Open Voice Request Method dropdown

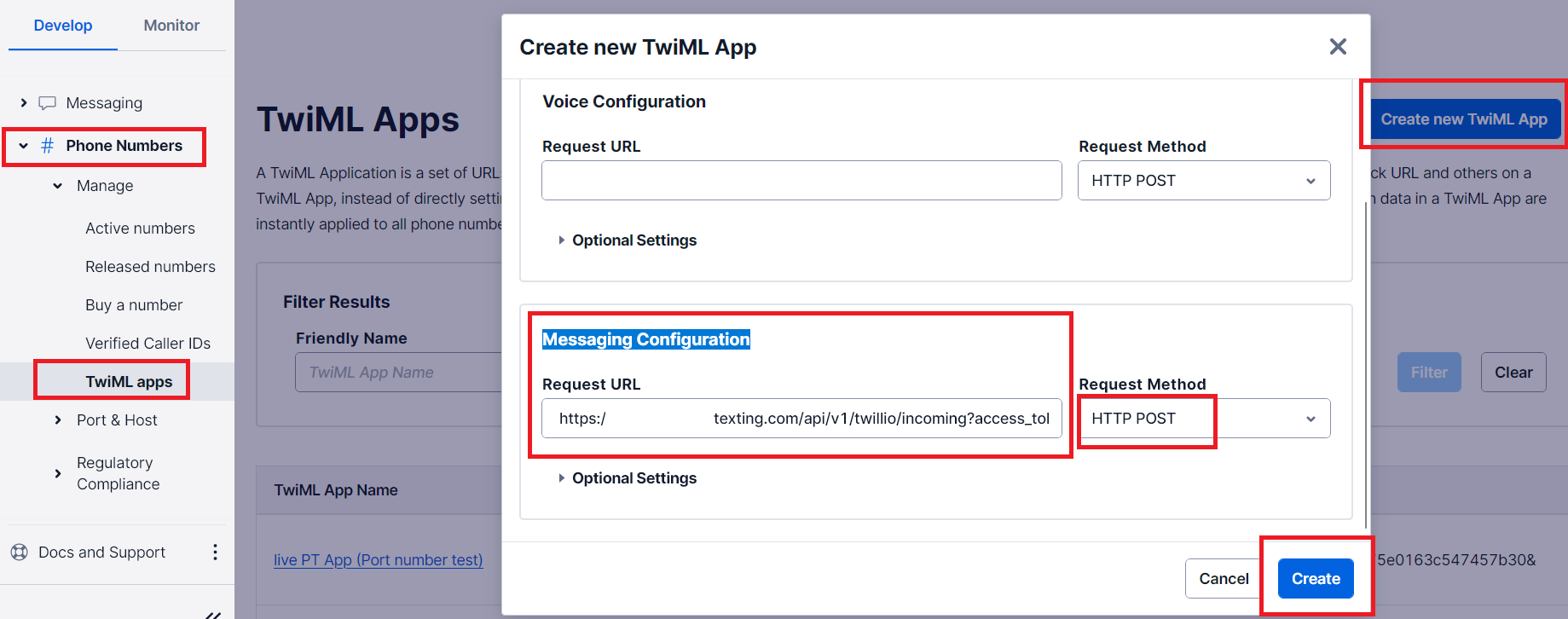pyautogui.click(x=1204, y=181)
